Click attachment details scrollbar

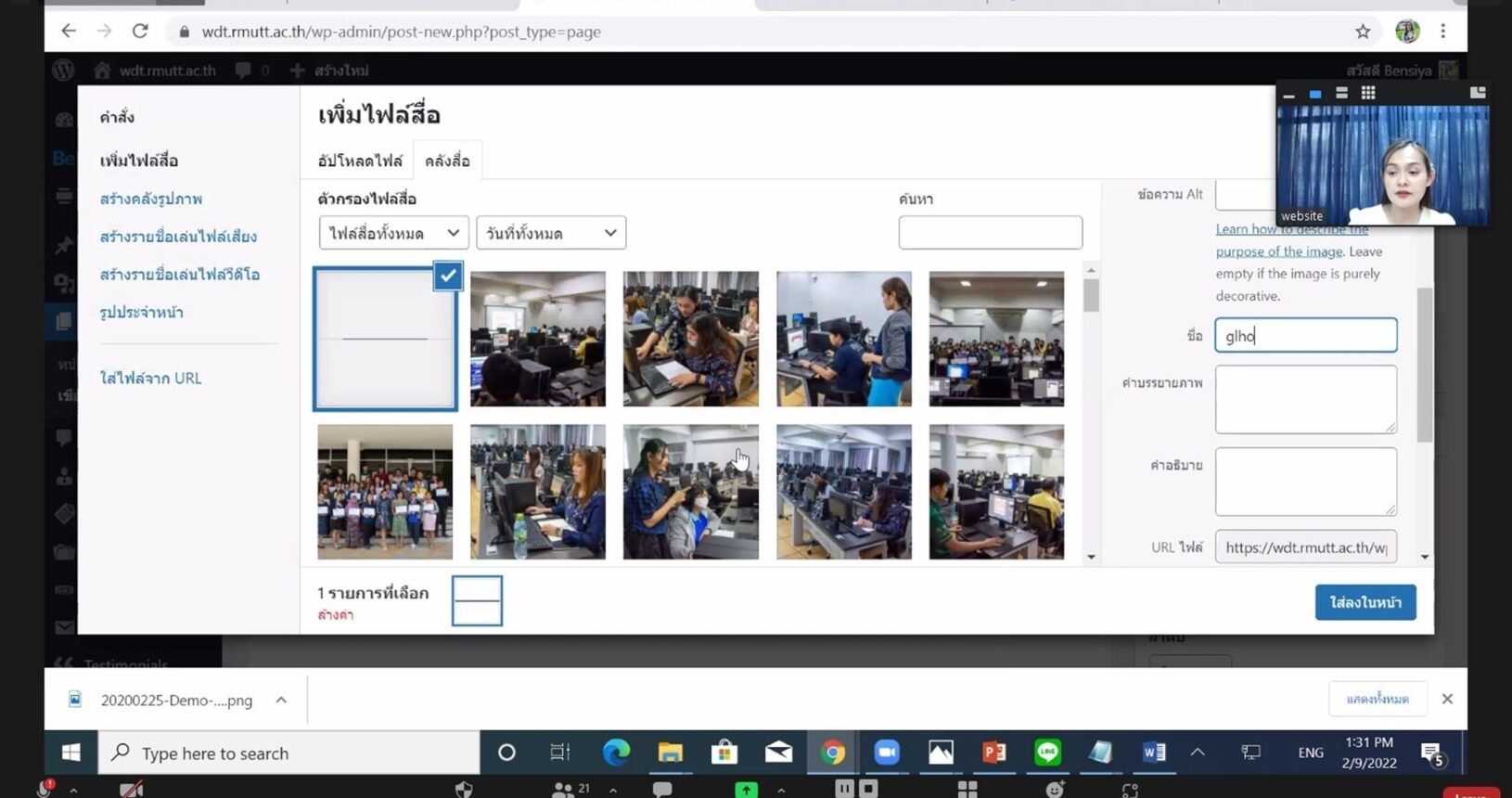pyautogui.click(x=1425, y=366)
